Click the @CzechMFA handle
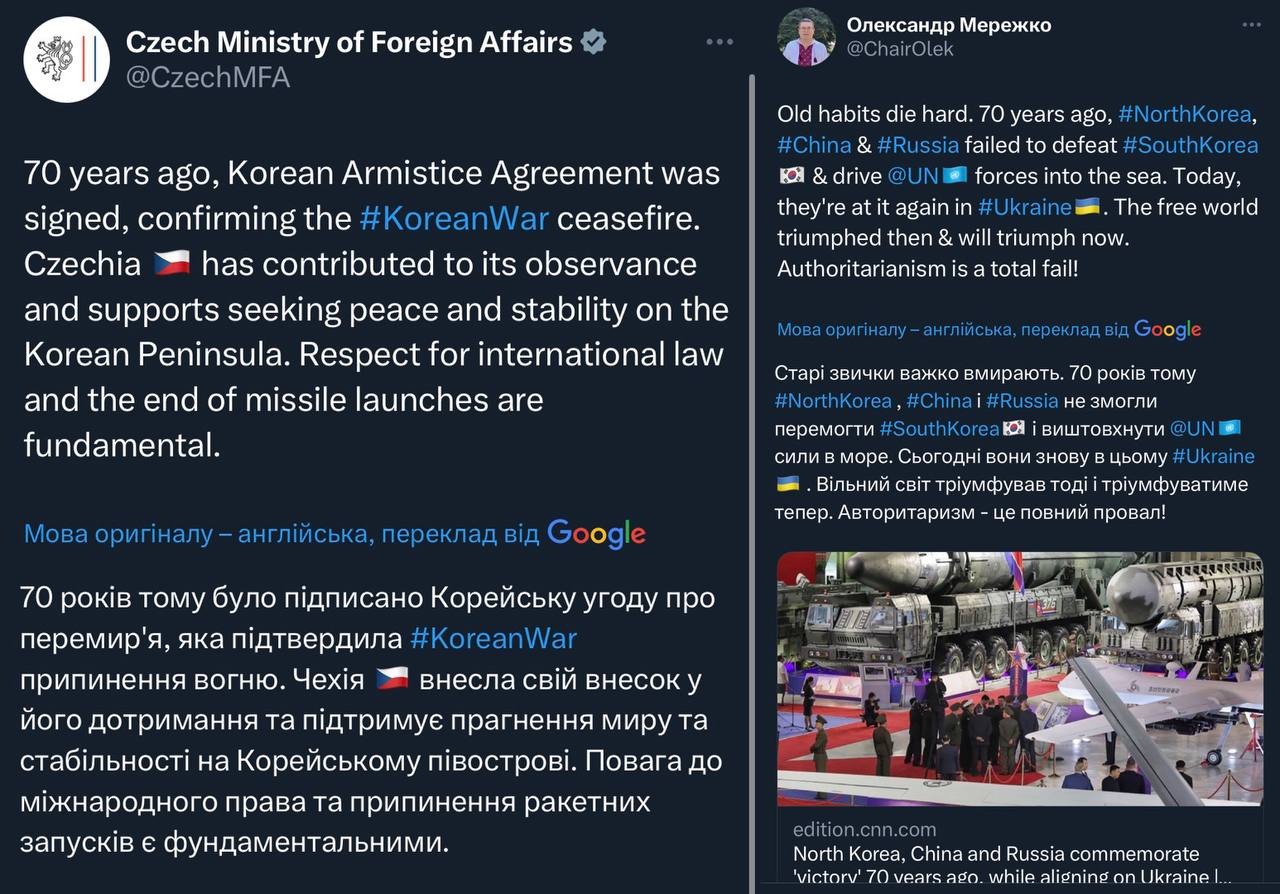The image size is (1280, 894). pos(208,77)
